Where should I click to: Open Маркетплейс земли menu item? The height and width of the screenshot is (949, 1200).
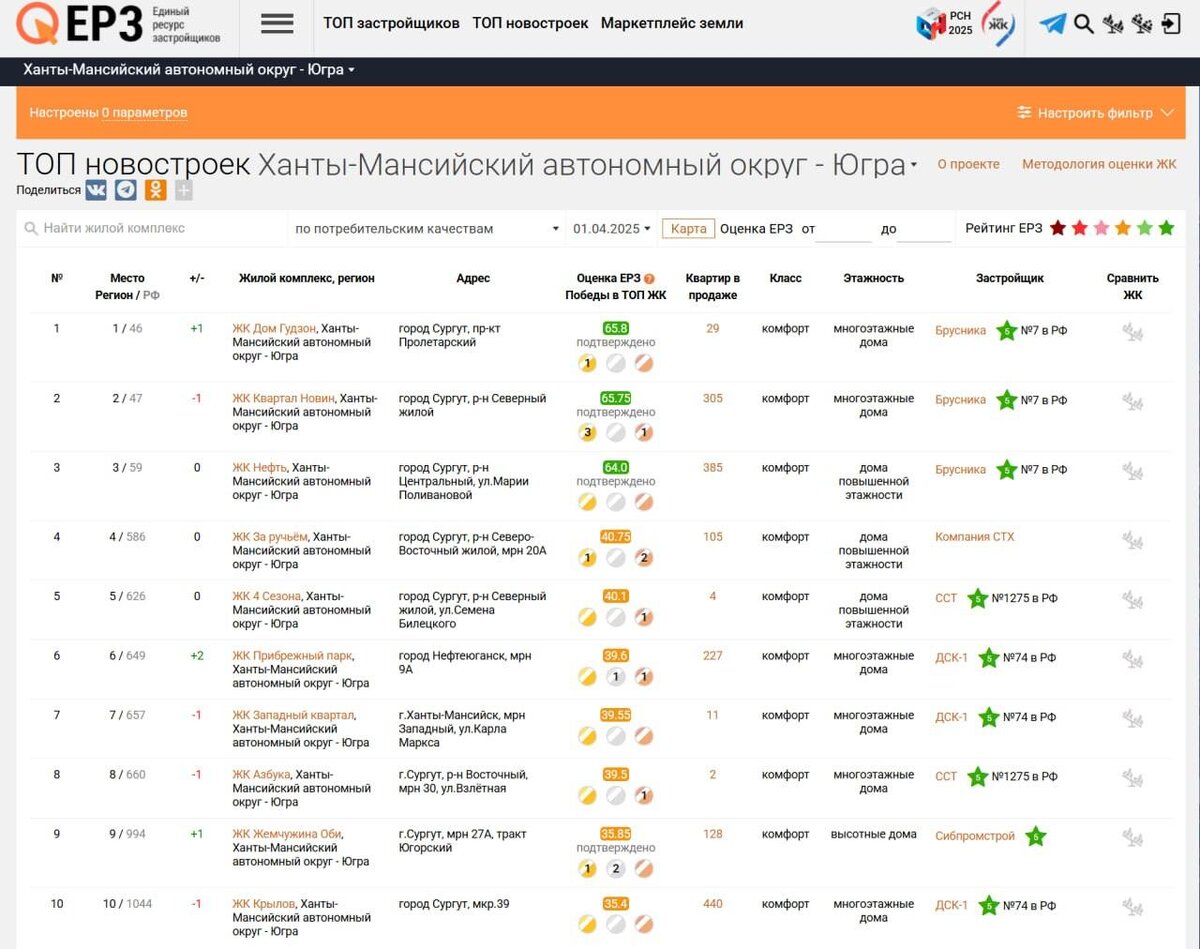coord(672,23)
